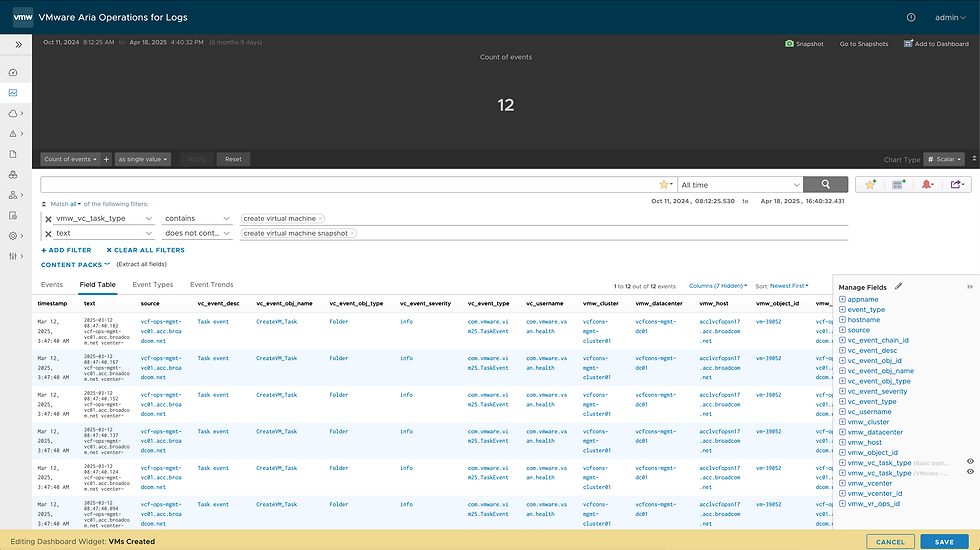This screenshot has height=550, width=980.
Task: Click the Reset button
Action: pyautogui.click(x=233, y=159)
